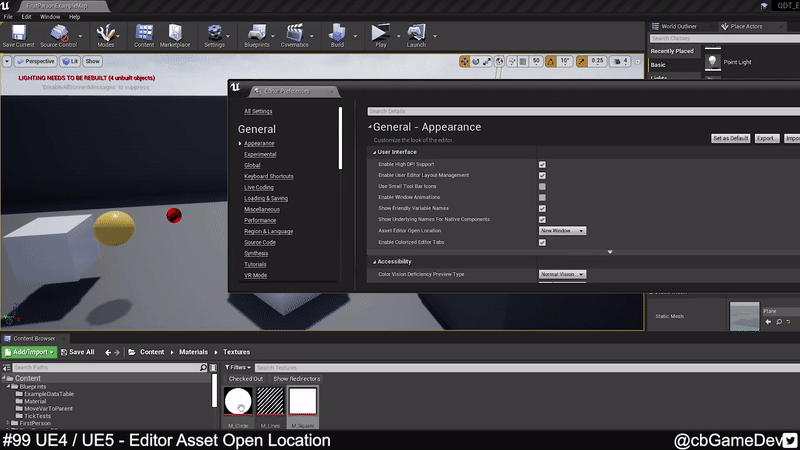Click the settings category list scrollbar
Viewport: 800px width, 450px height.
coord(340,138)
